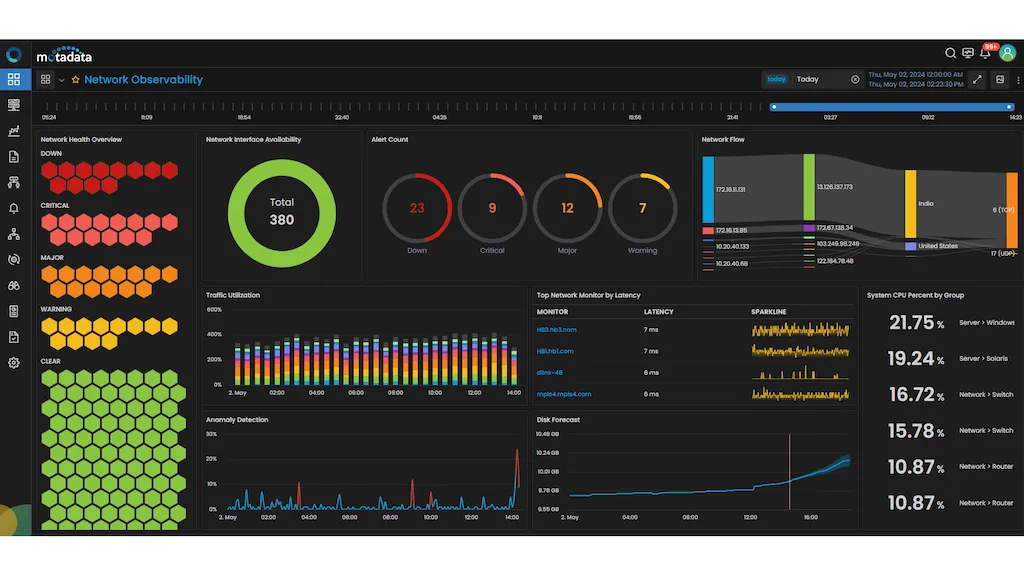
Task: Open the health monitor screen icon in the header
Action: tap(968, 54)
